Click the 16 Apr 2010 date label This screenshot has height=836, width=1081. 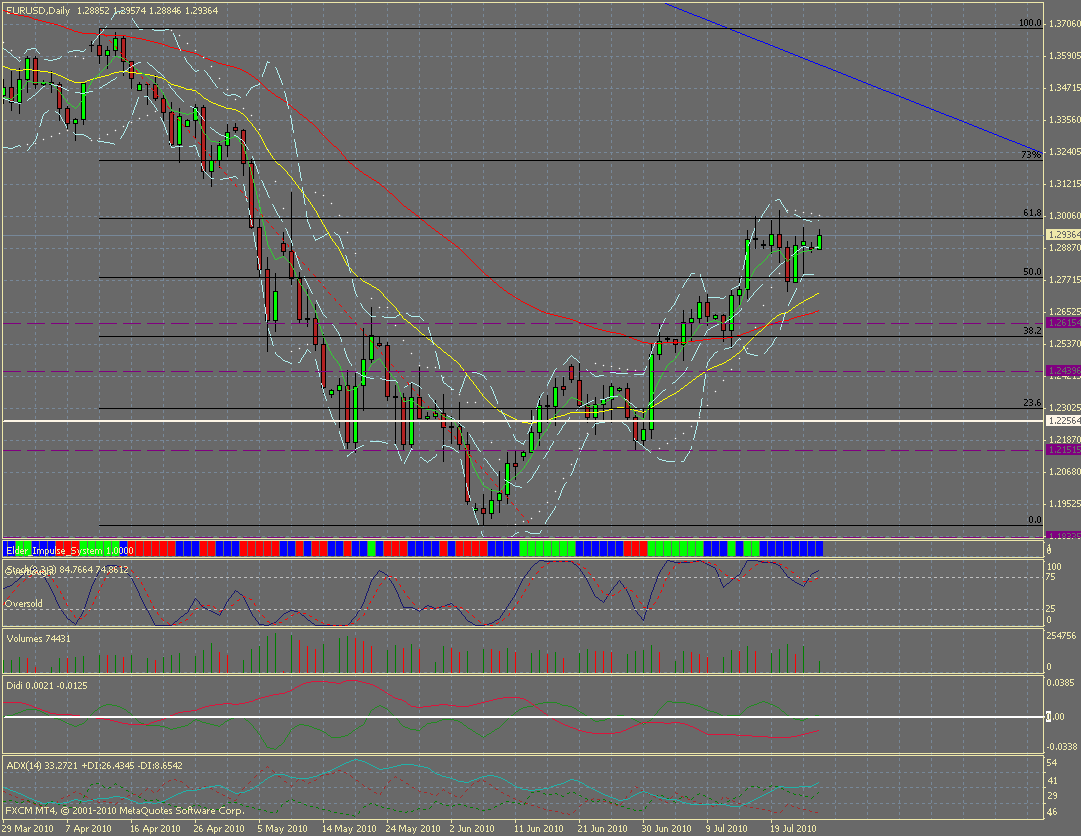(x=155, y=828)
